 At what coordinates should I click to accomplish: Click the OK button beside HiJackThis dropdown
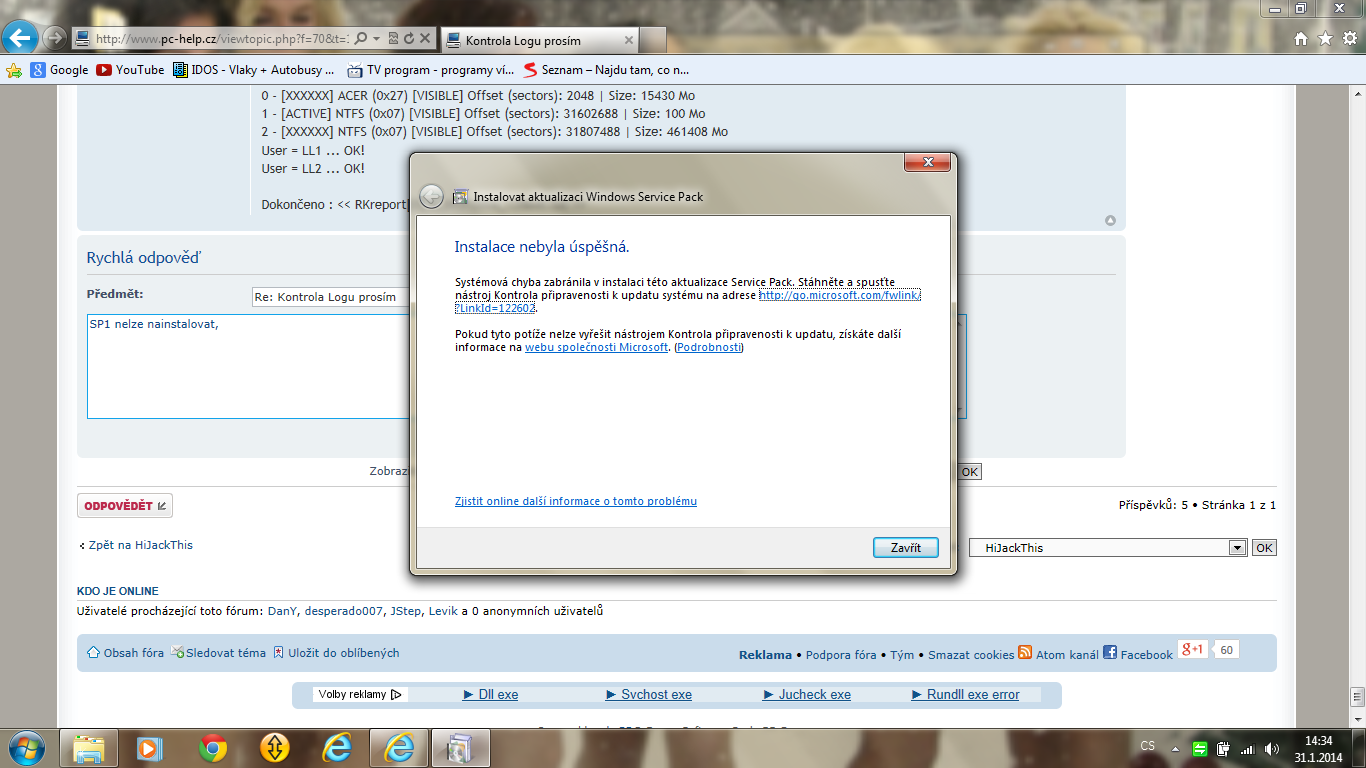[x=1264, y=548]
